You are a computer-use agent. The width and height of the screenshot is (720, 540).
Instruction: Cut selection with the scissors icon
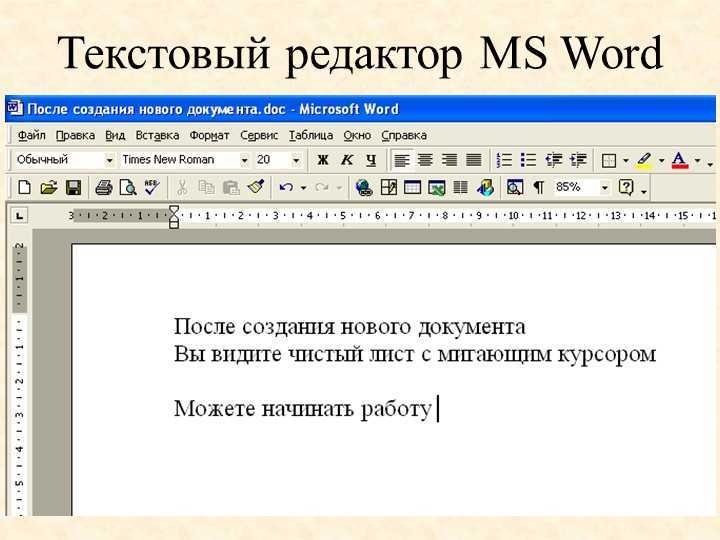click(x=182, y=187)
